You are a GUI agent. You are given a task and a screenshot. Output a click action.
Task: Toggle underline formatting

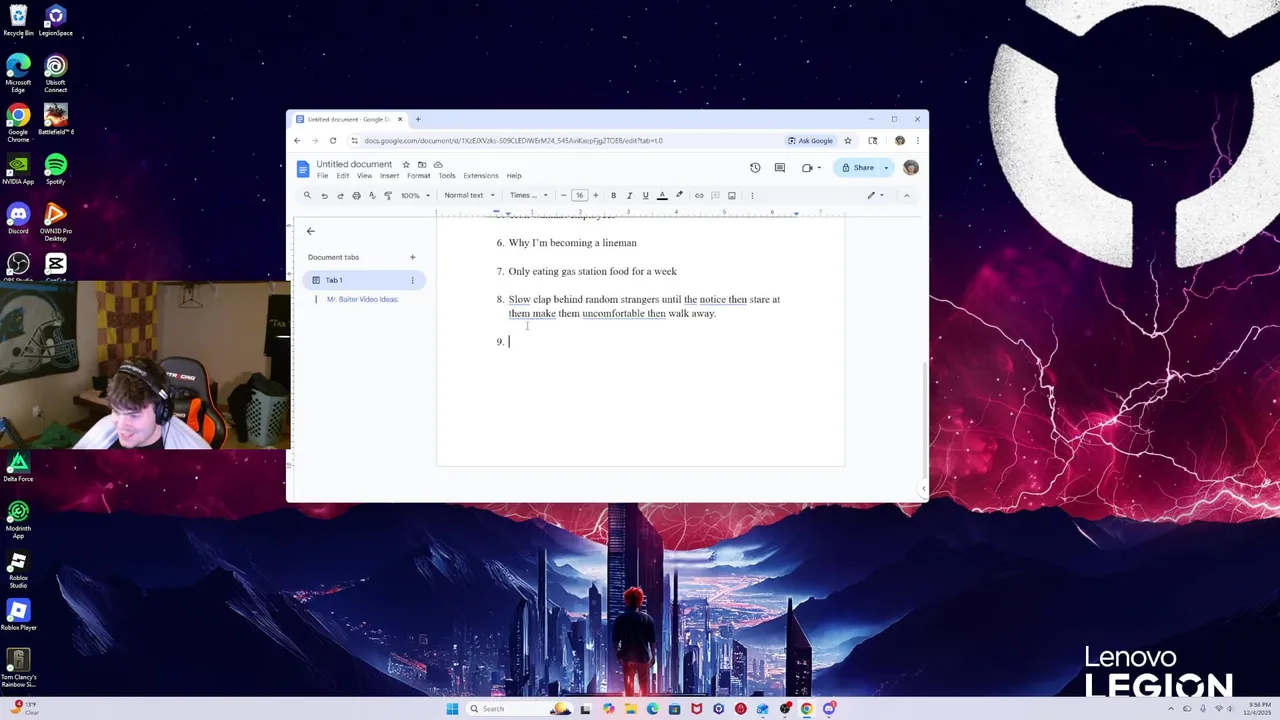(x=645, y=195)
